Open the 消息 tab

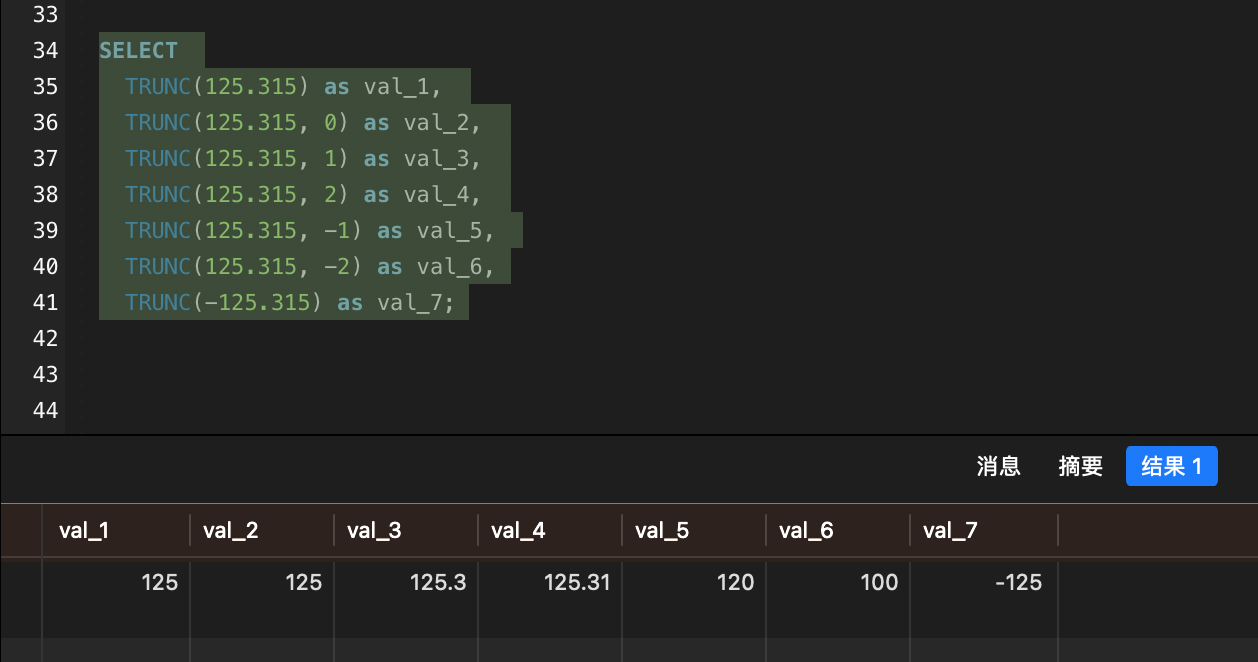[998, 466]
